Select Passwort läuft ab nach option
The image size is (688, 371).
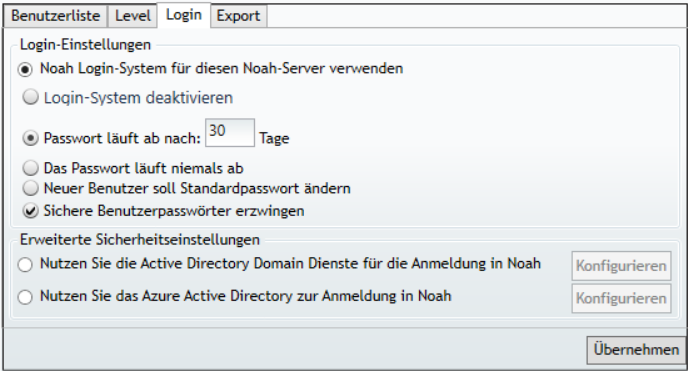click(x=30, y=138)
